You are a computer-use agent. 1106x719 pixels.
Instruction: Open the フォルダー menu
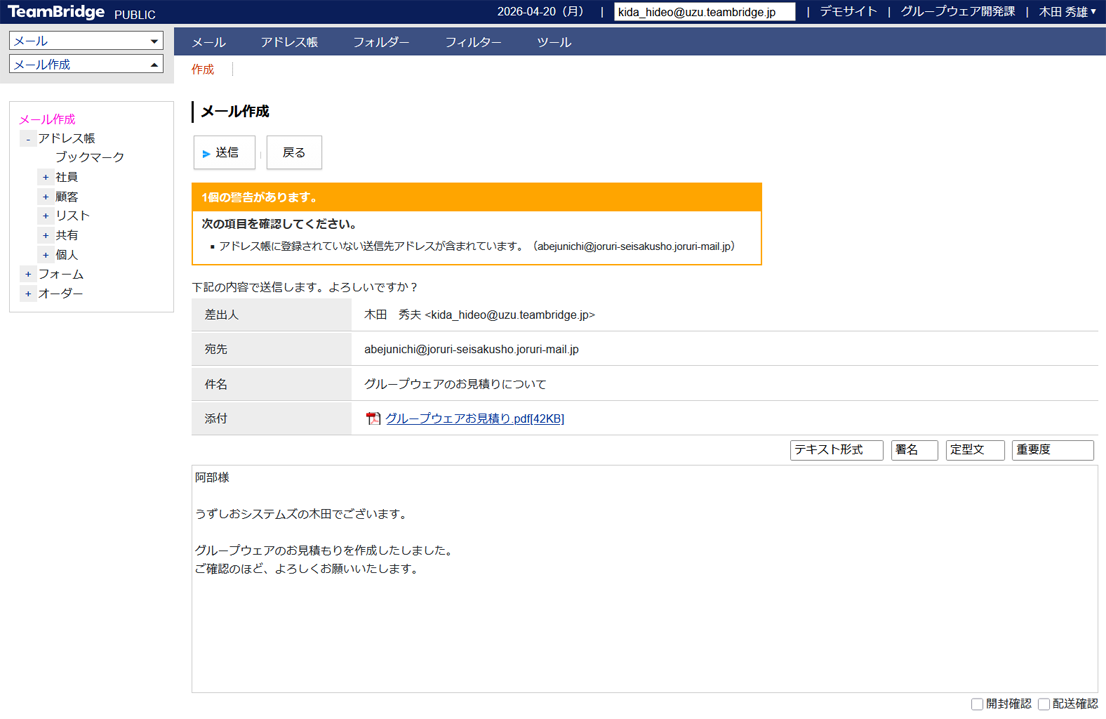381,42
